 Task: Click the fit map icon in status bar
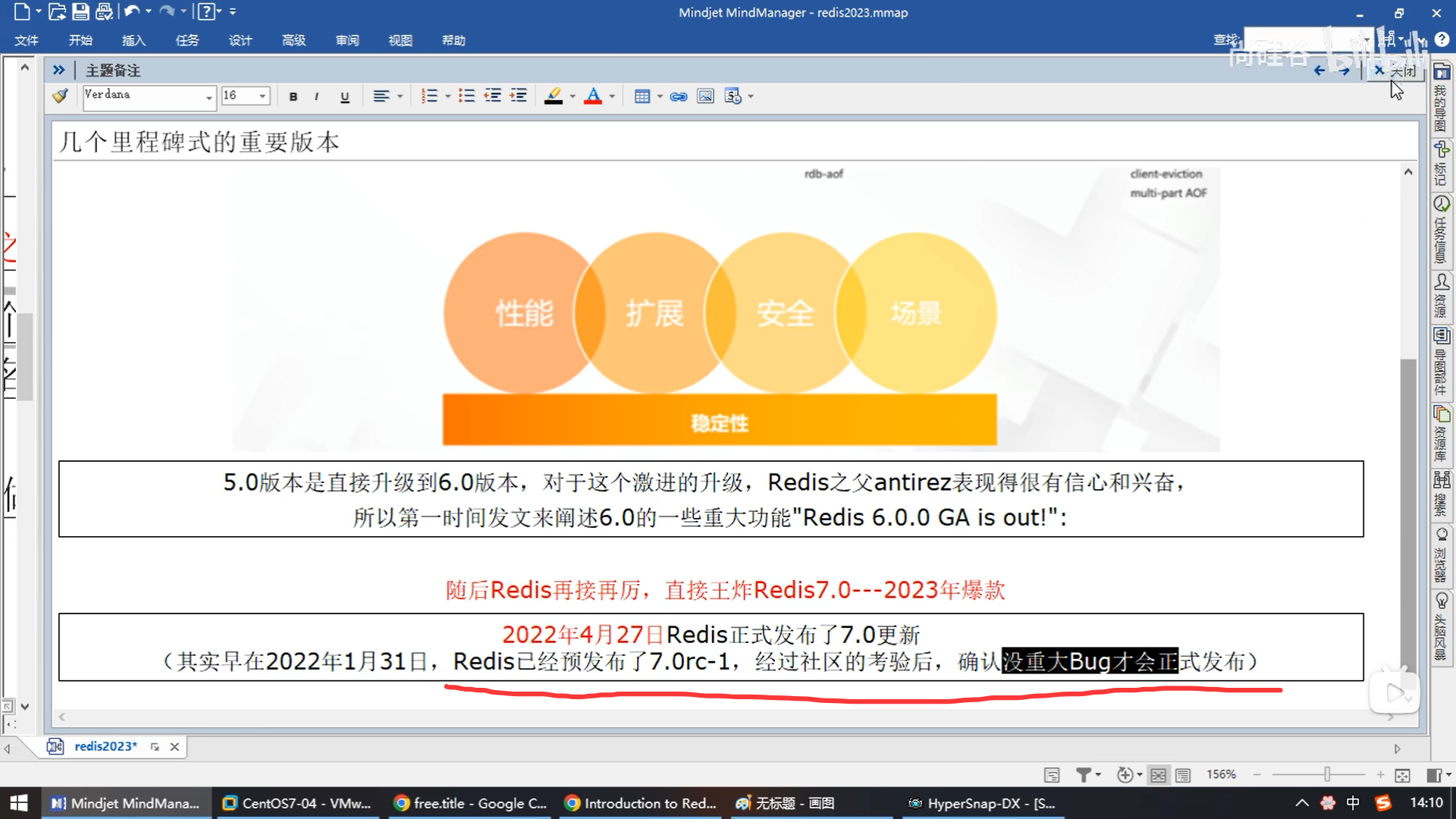click(x=1402, y=775)
